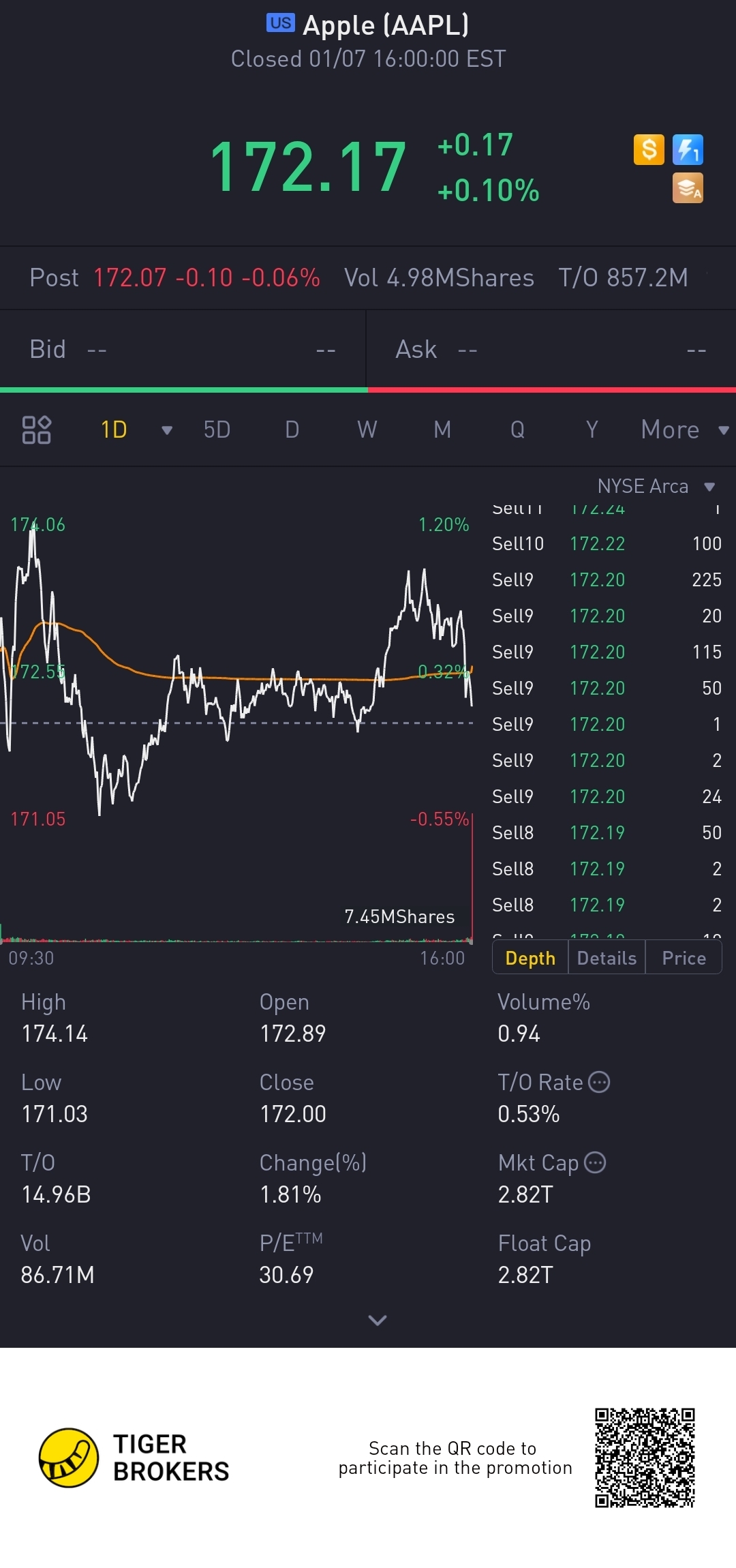Image resolution: width=736 pixels, height=1568 pixels.
Task: Switch to the Price tab
Action: [x=684, y=958]
